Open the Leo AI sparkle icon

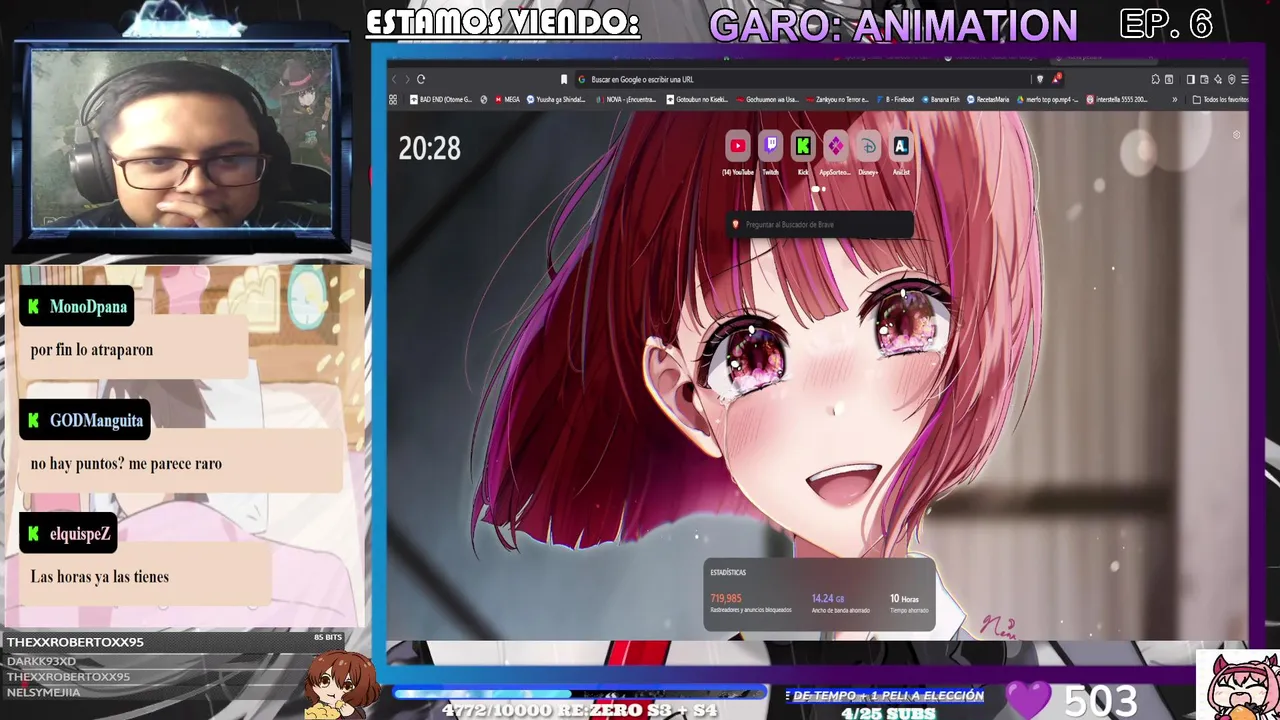coord(1218,79)
